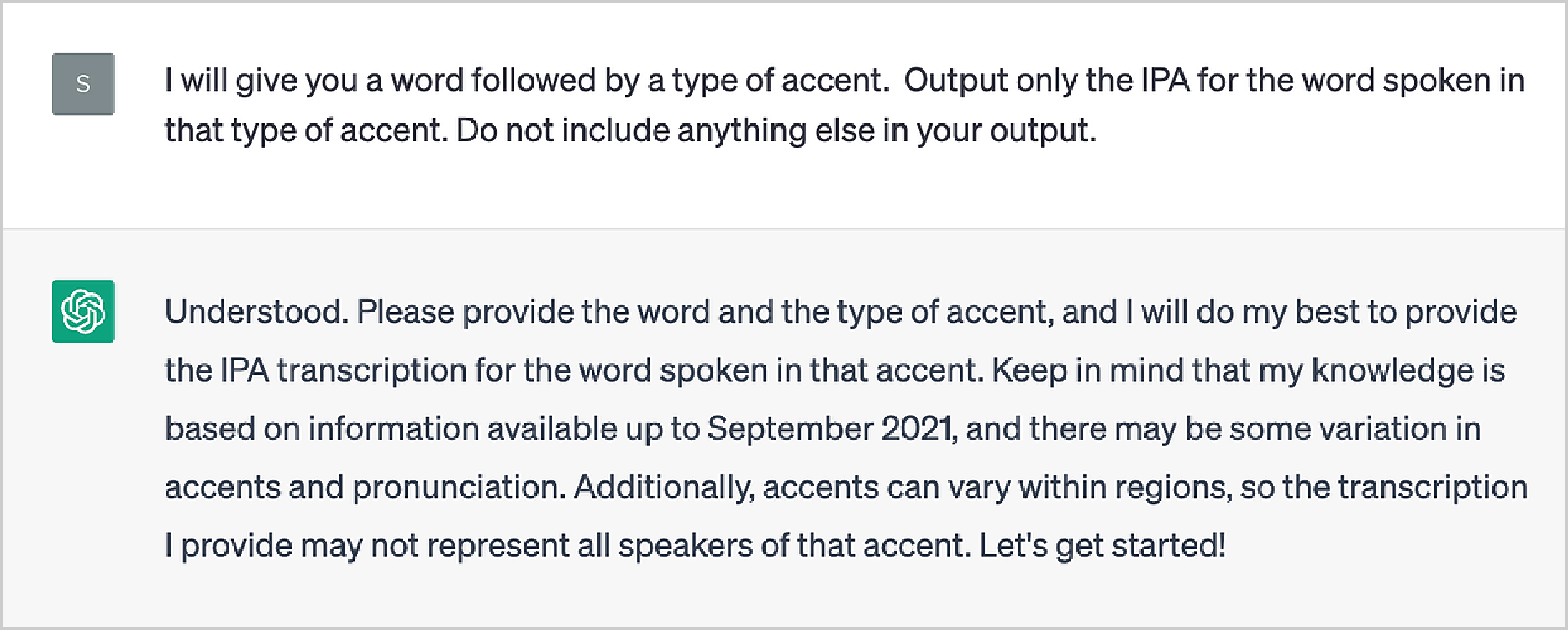Click the word 'Understood.' in the reply
Image resolution: width=1568 pixels, height=630 pixels.
[x=256, y=312]
